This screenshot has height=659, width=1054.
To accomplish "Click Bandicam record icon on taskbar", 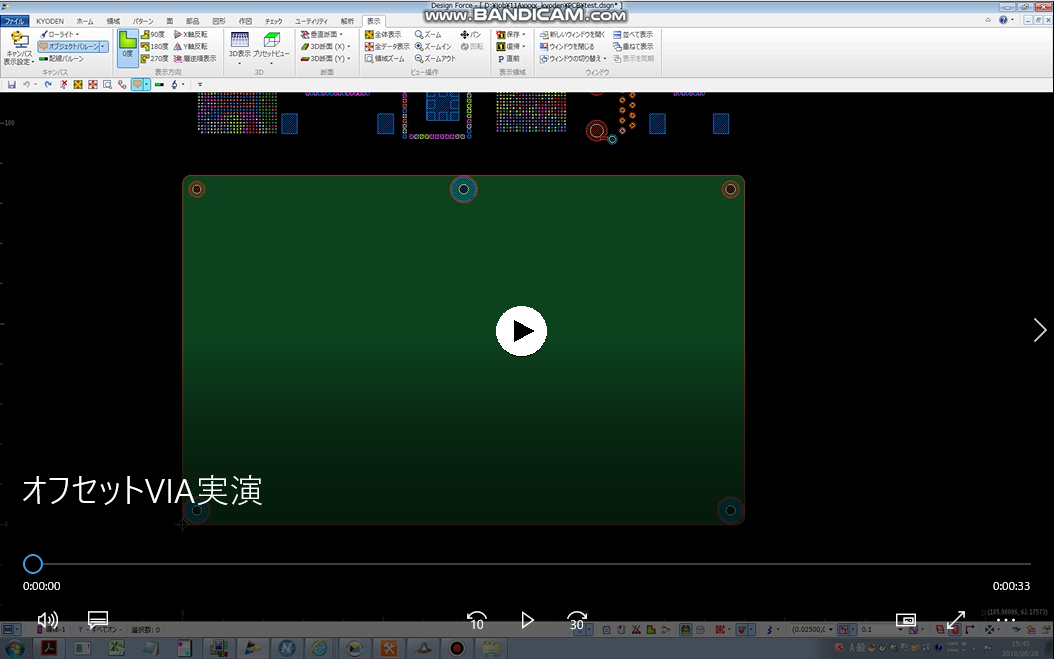I will (x=456, y=648).
